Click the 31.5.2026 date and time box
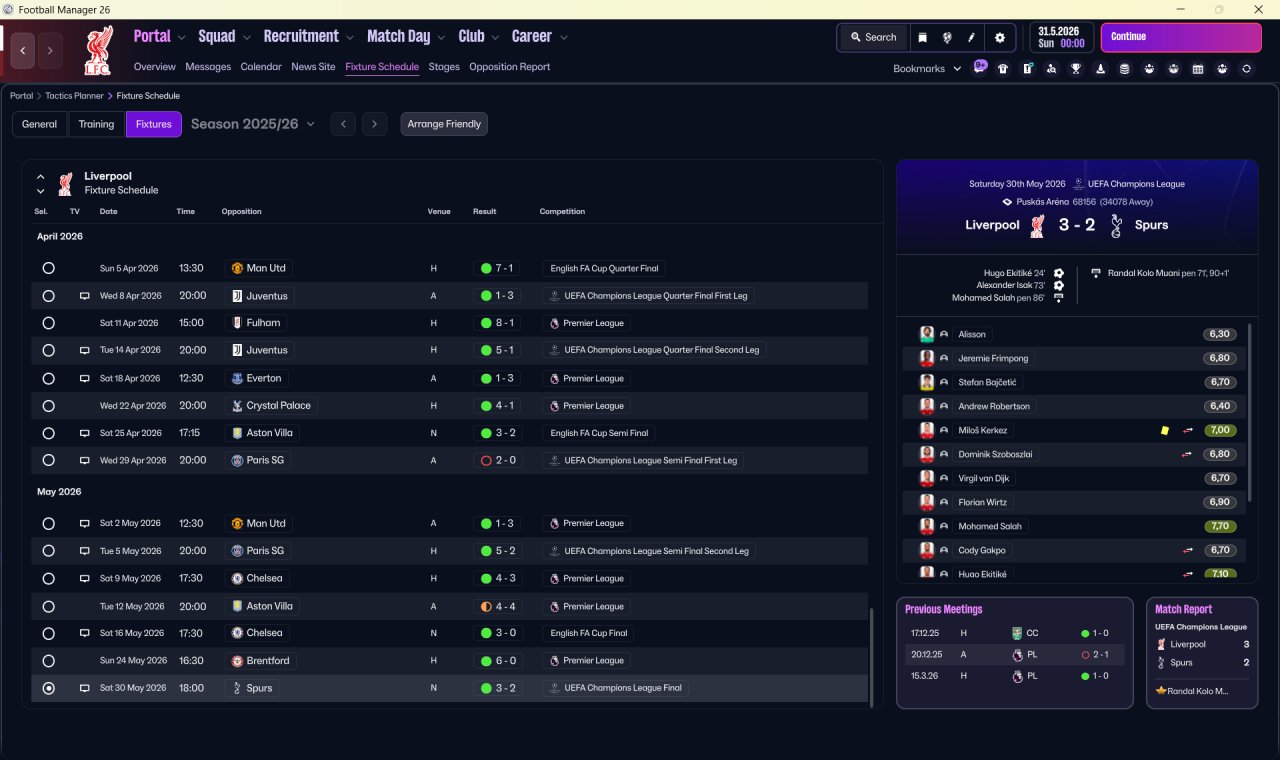The height and width of the screenshot is (760, 1280). [1061, 37]
